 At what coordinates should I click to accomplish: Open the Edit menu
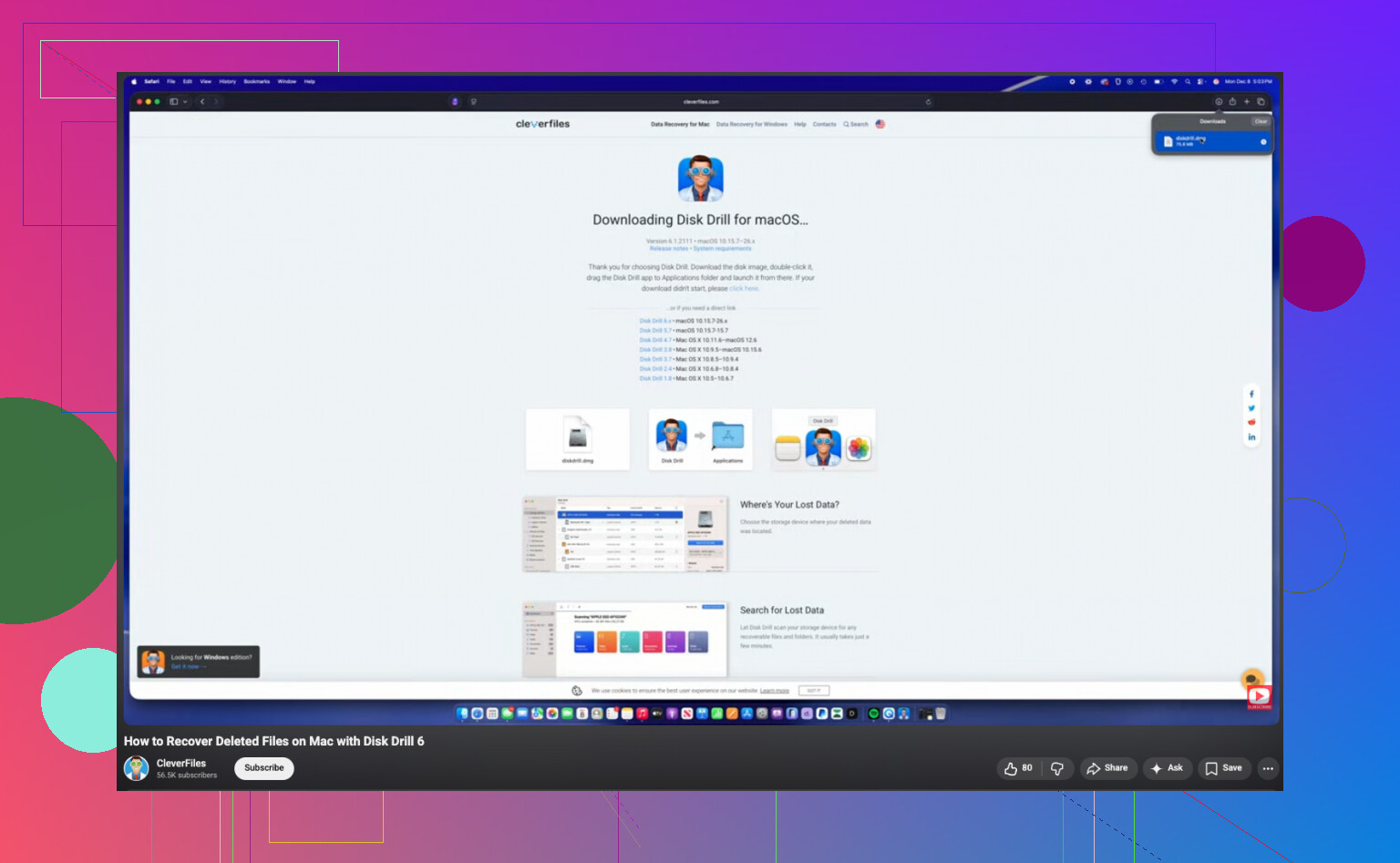click(x=188, y=81)
